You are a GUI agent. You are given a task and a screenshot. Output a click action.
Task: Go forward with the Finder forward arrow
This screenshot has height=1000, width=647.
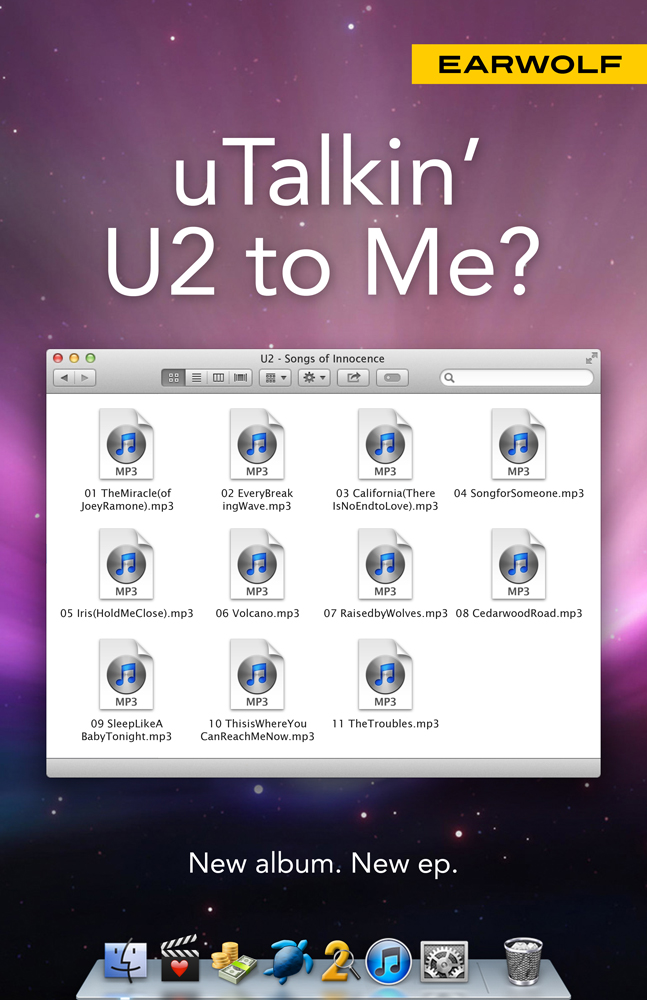pos(86,378)
